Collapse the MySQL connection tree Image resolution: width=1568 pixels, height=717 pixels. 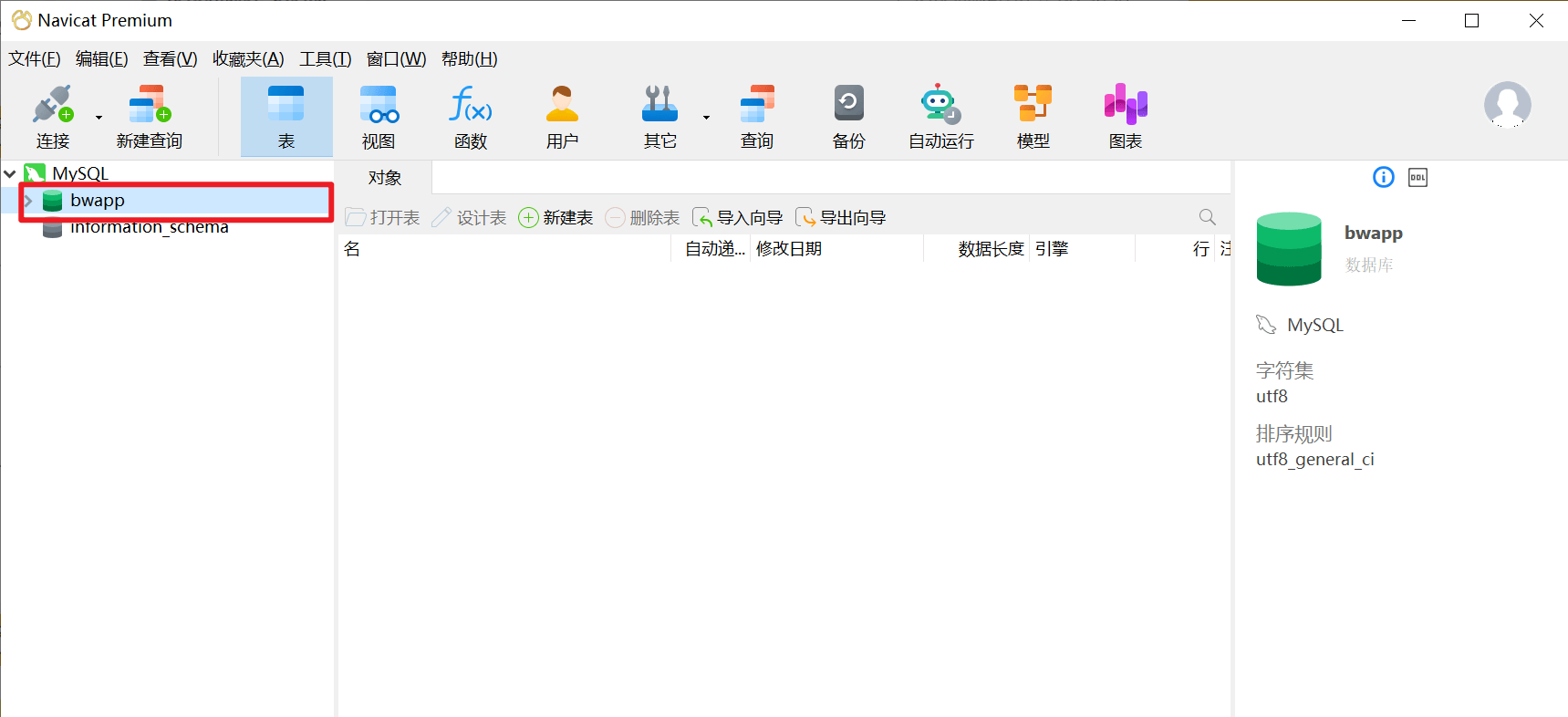(10, 173)
